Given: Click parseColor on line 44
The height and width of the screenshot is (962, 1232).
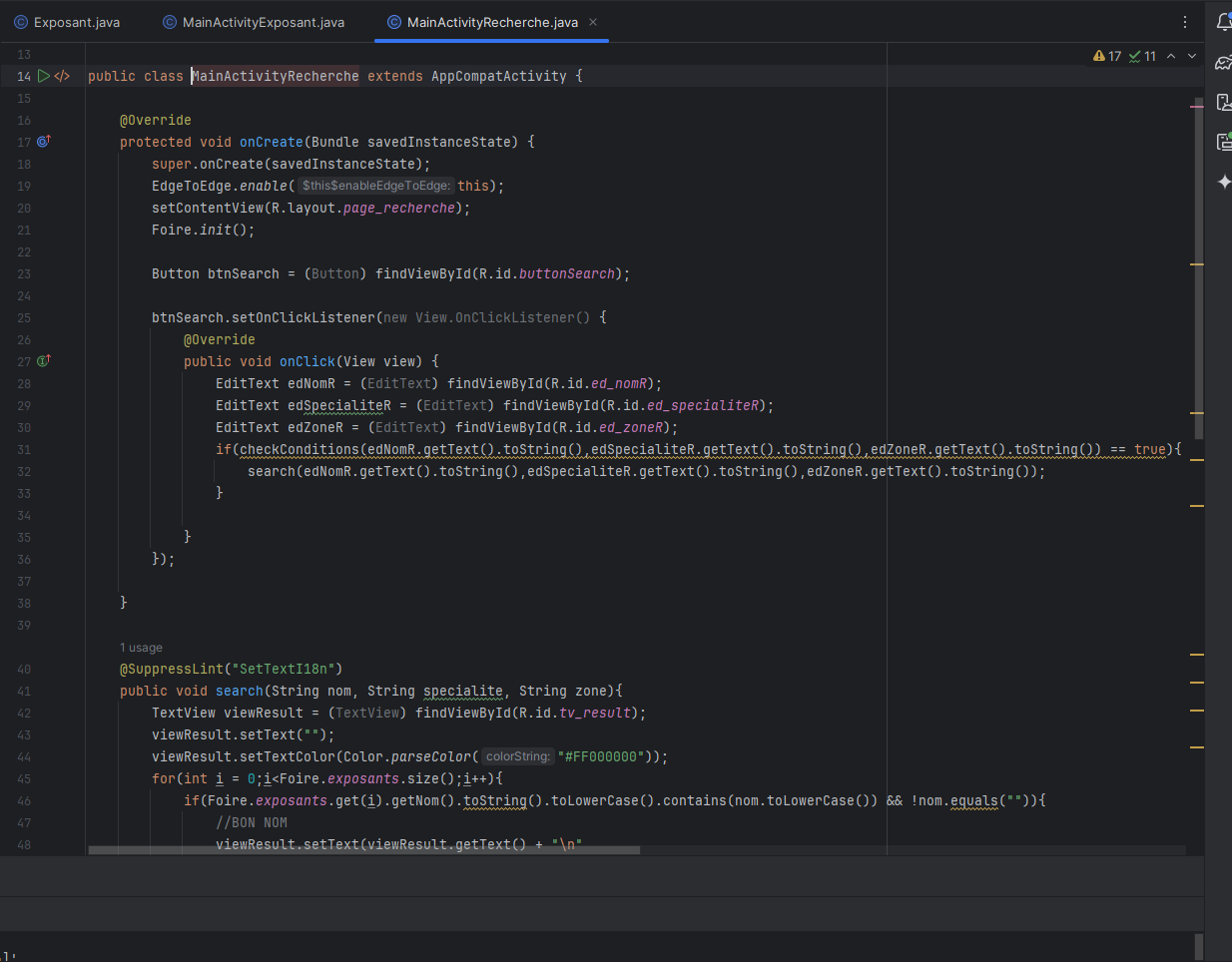Looking at the screenshot, I should [431, 756].
